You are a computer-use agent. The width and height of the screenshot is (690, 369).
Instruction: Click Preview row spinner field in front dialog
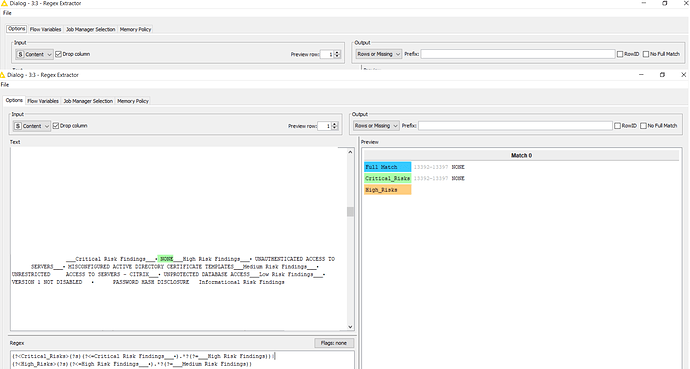[x=325, y=126]
